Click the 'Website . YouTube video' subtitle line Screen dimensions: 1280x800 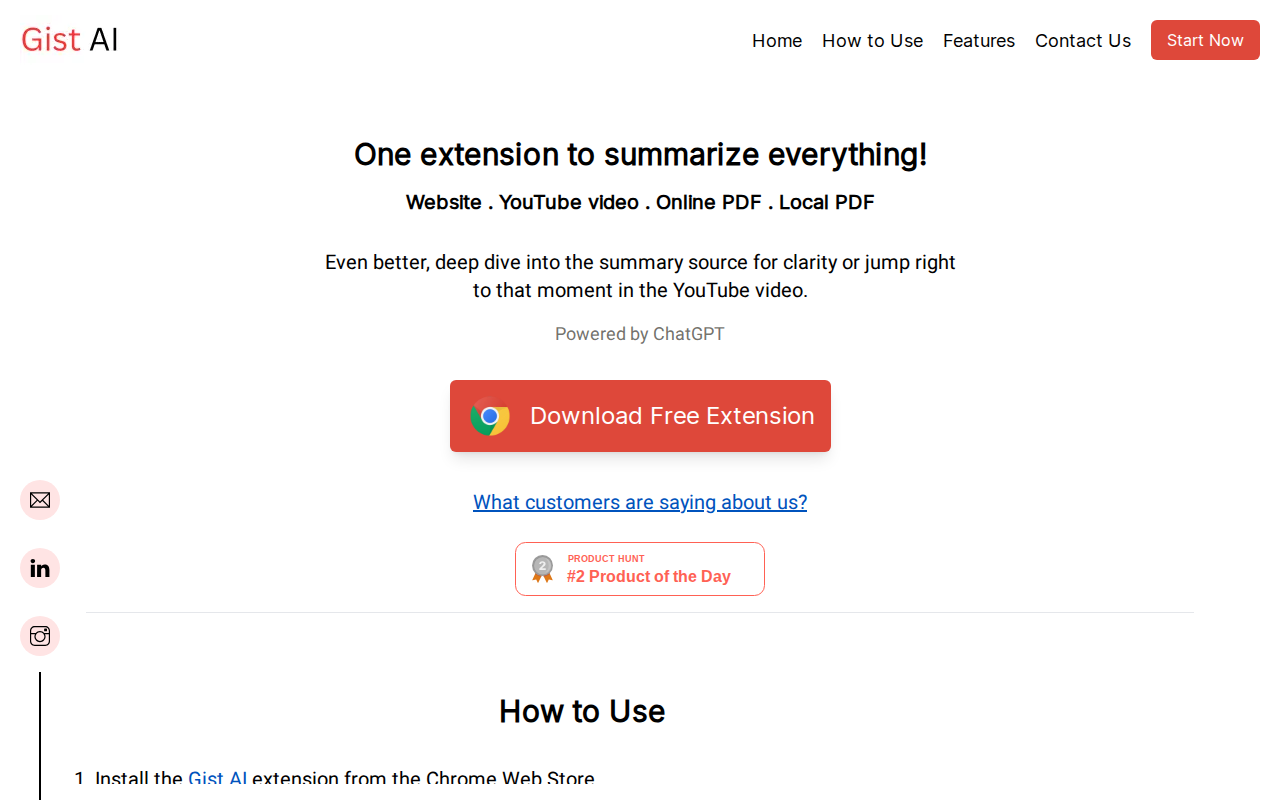tap(640, 203)
